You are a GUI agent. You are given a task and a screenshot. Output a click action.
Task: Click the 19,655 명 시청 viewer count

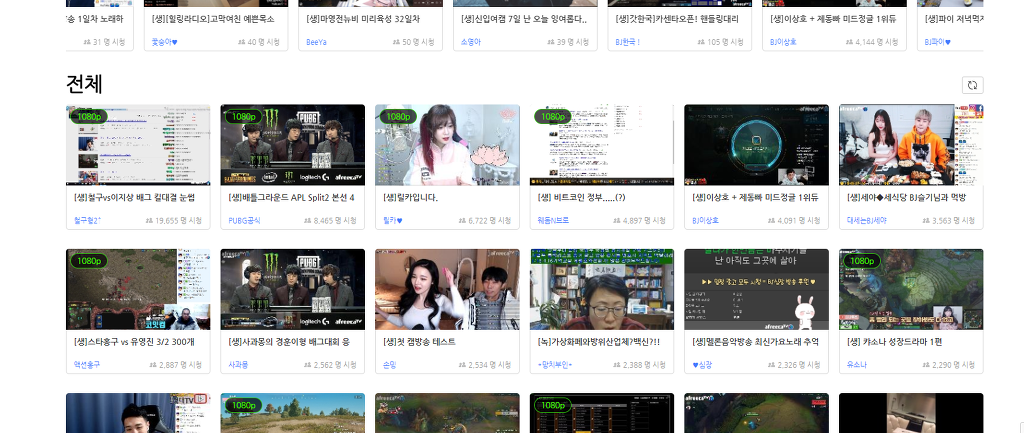click(x=174, y=221)
